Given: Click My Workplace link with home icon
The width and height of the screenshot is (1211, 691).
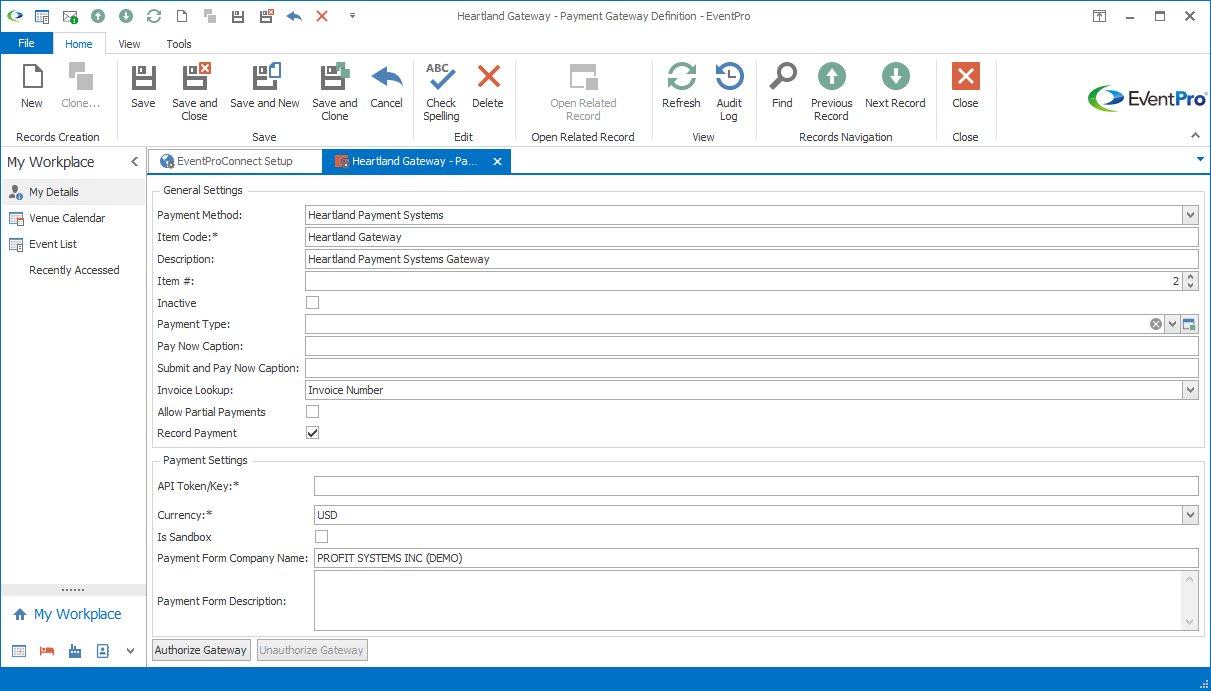Looking at the screenshot, I should point(67,614).
